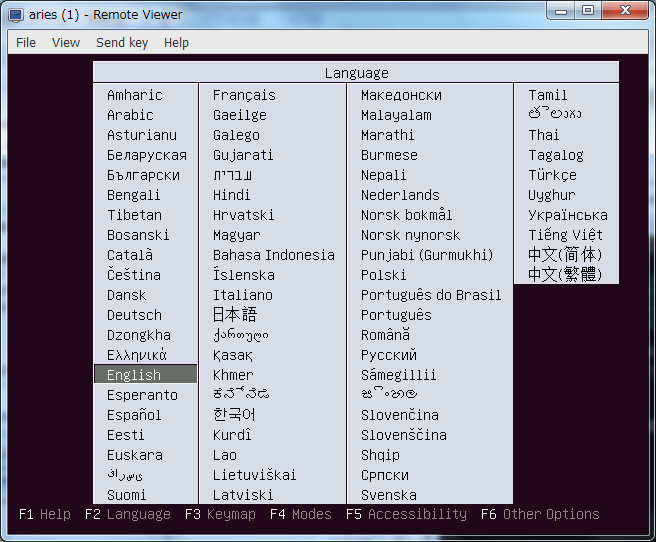The image size is (656, 542).
Task: Click F1 Help at the bottom
Action: 45,514
